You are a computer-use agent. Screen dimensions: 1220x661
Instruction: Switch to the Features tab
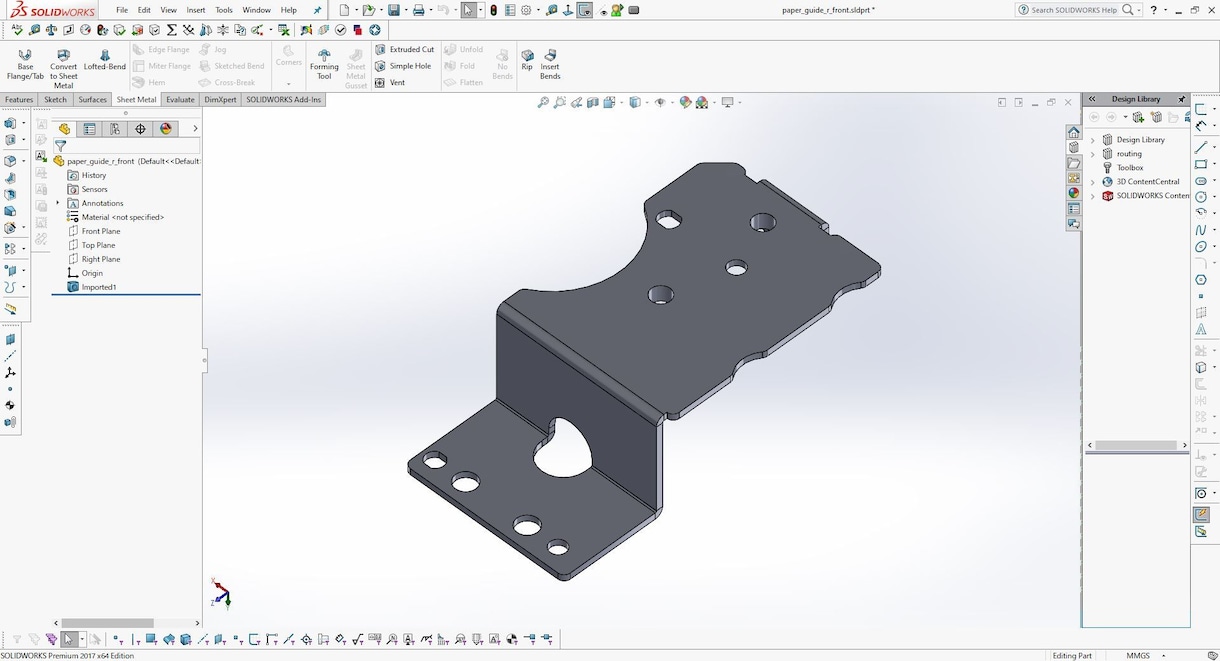pyautogui.click(x=19, y=100)
